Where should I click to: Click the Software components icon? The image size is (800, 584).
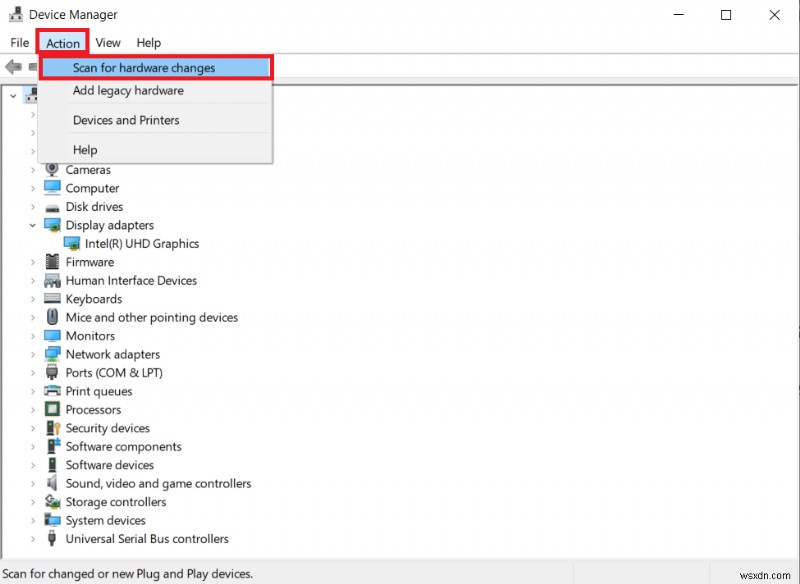click(53, 446)
